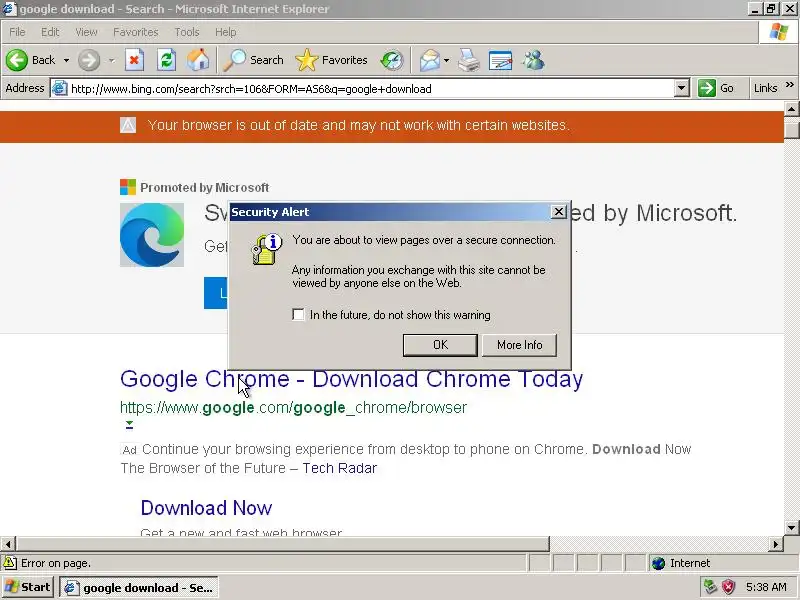Click the network tray icon
The width and height of the screenshot is (800, 600).
point(710,587)
